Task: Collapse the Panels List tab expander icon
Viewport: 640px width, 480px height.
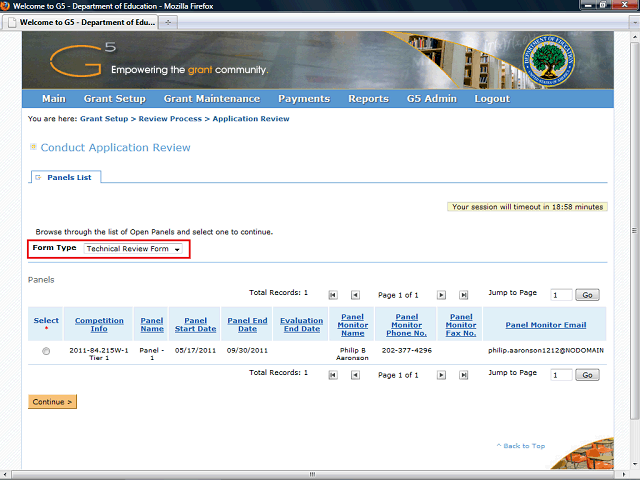Action: coord(38,177)
